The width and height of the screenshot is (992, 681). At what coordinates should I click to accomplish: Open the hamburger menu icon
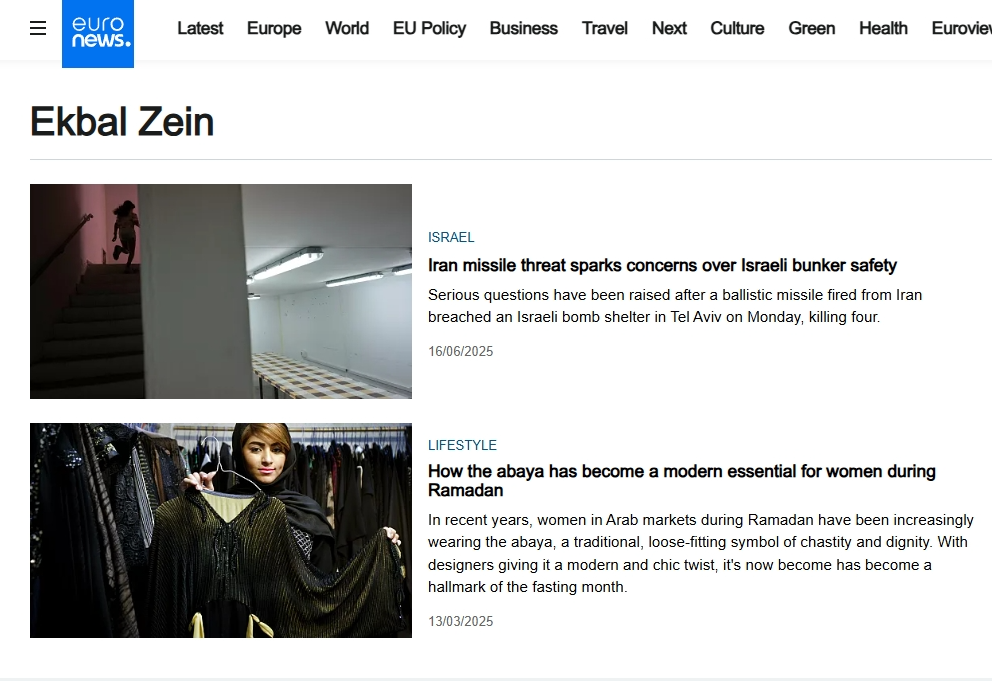[x=38, y=28]
